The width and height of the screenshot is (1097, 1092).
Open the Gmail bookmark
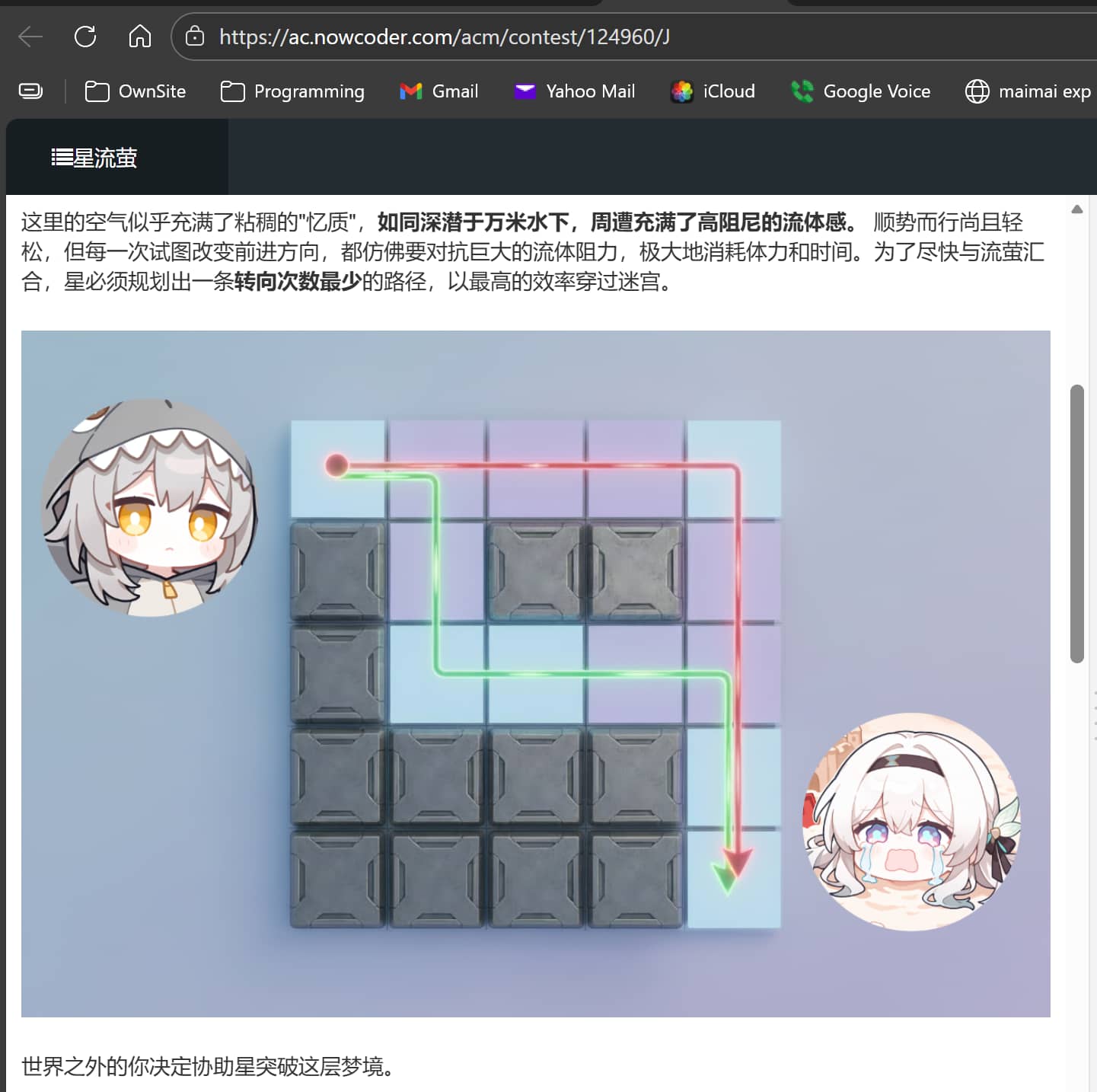[439, 91]
